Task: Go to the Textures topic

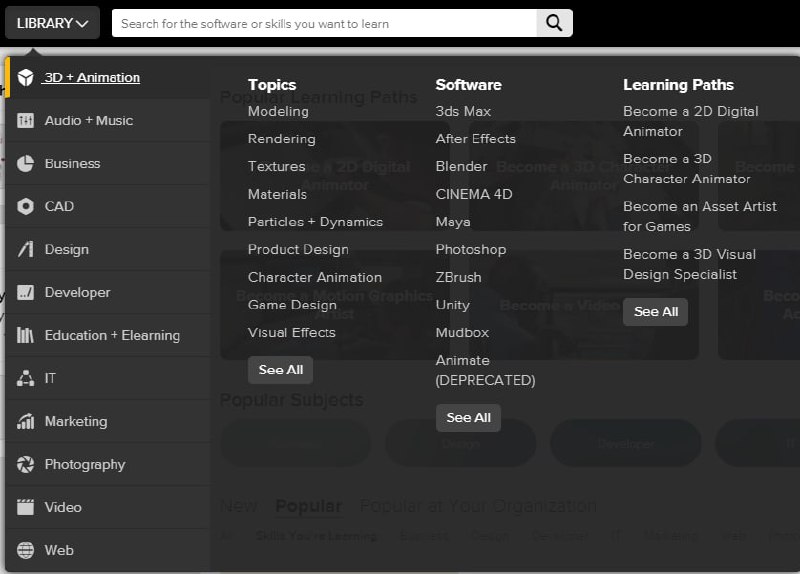Action: [277, 166]
